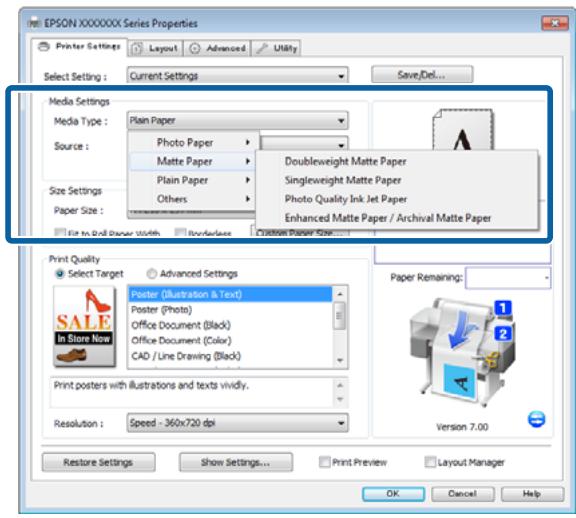Open the Source dropdown
Screen dimensions: 576x518
pyautogui.click(x=305, y=144)
